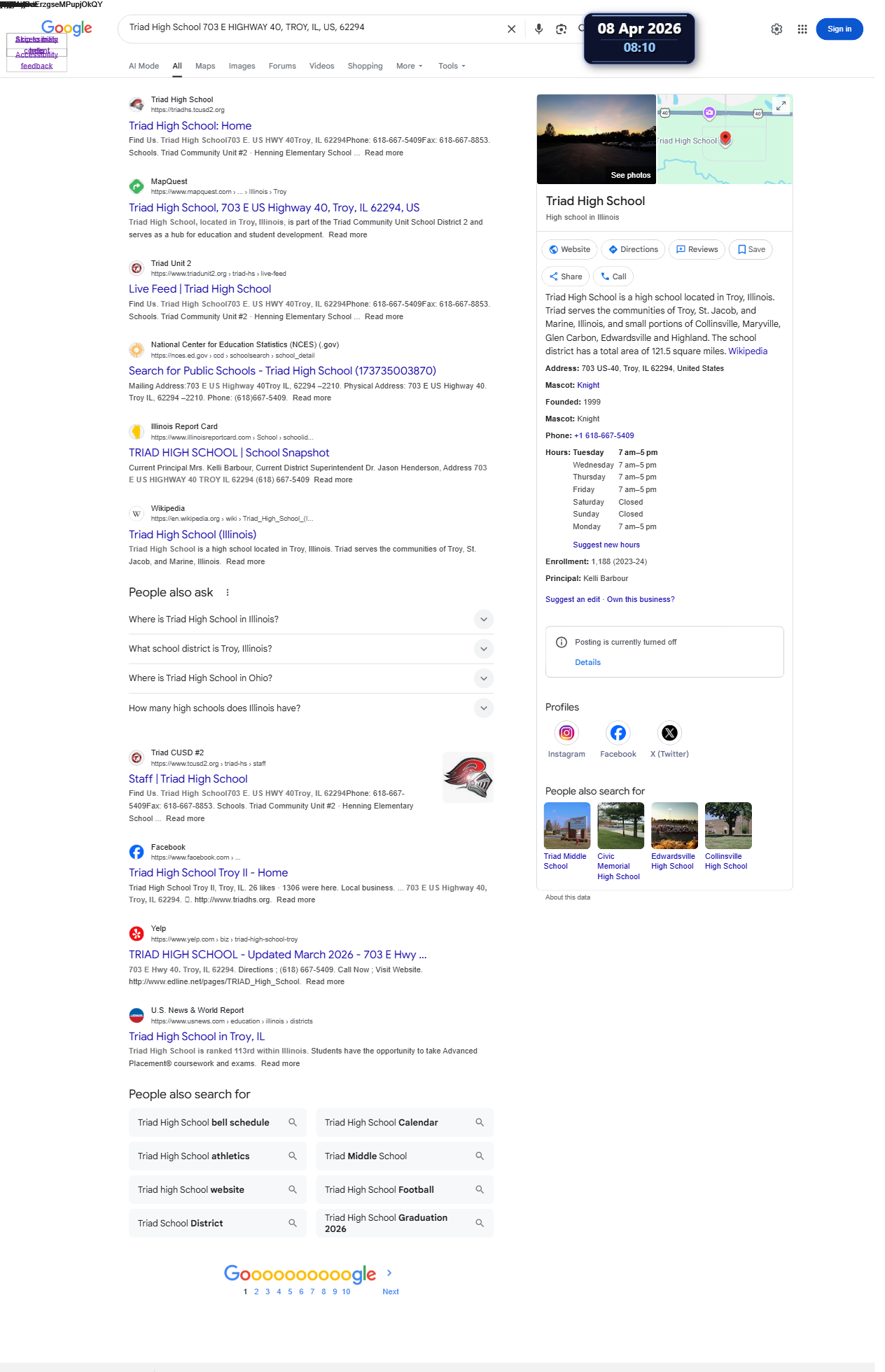Screen dimensions: 885x1372
Task: Click the Directions button
Action: [633, 249]
